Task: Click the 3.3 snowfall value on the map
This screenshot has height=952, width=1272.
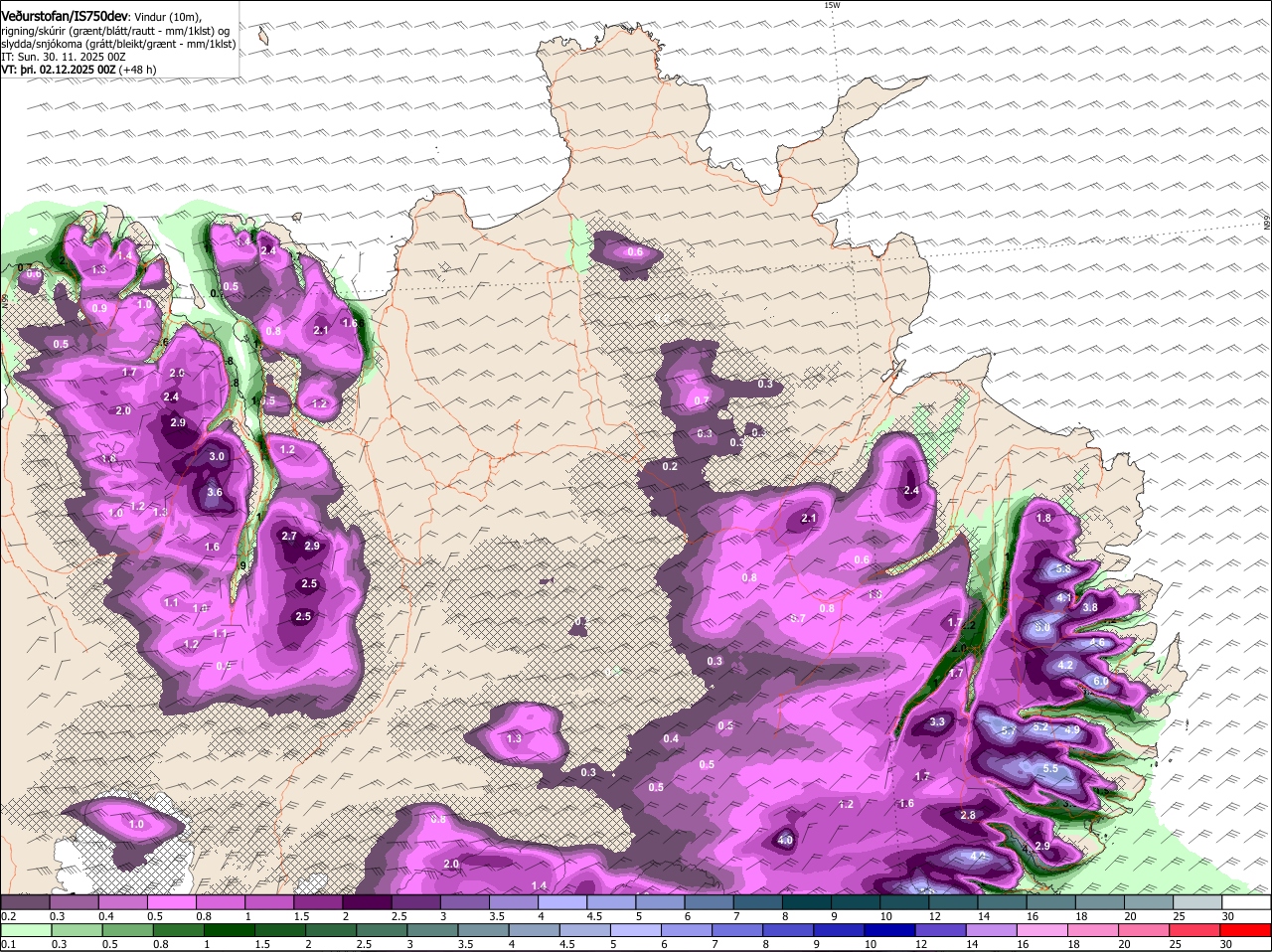Action: [x=936, y=722]
